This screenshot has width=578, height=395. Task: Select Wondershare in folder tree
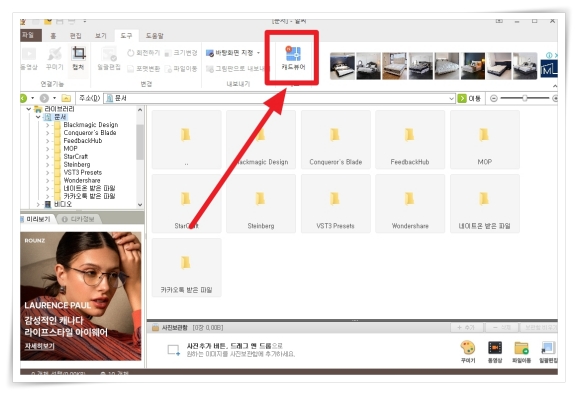pos(82,181)
